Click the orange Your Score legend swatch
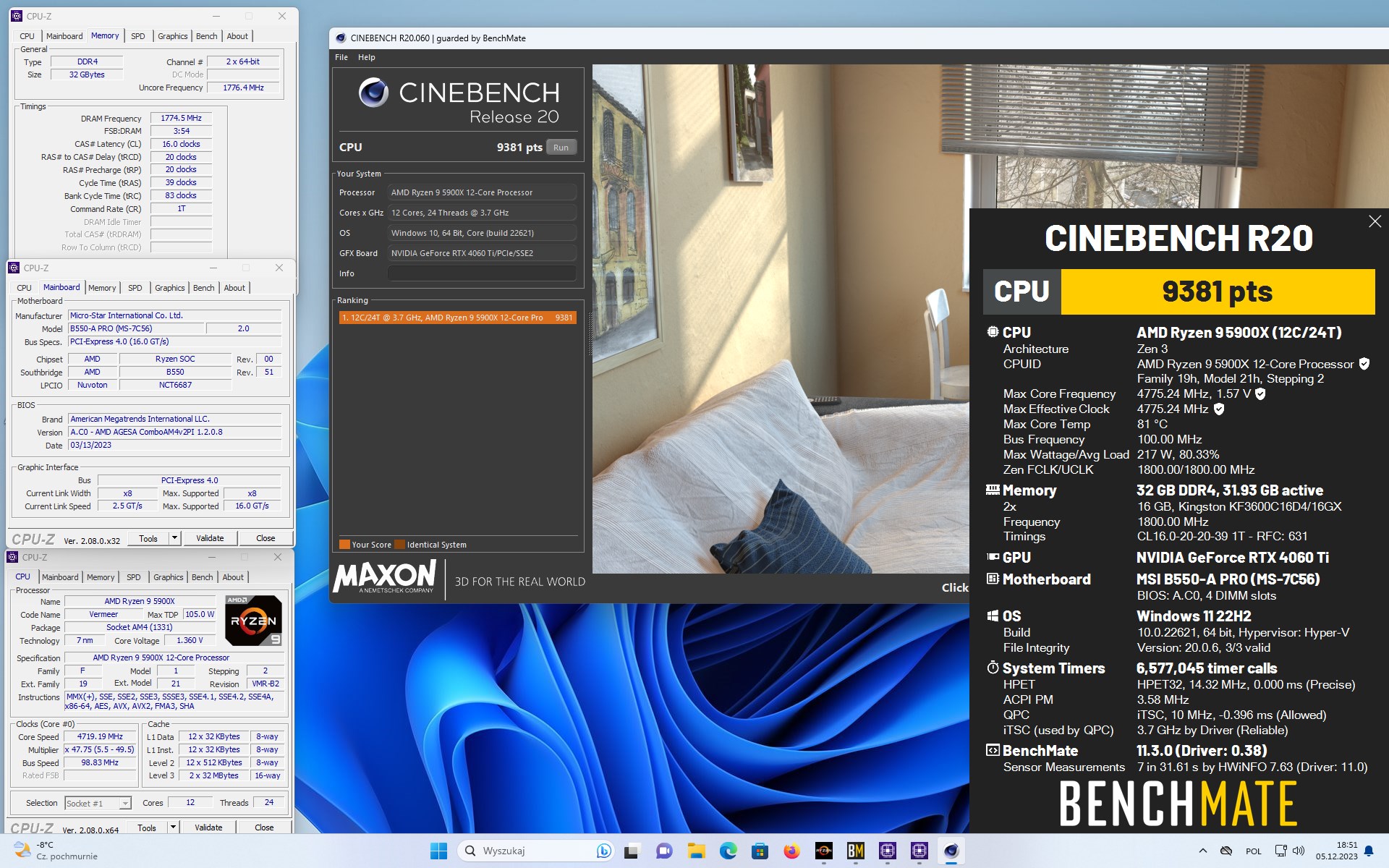 coord(344,545)
